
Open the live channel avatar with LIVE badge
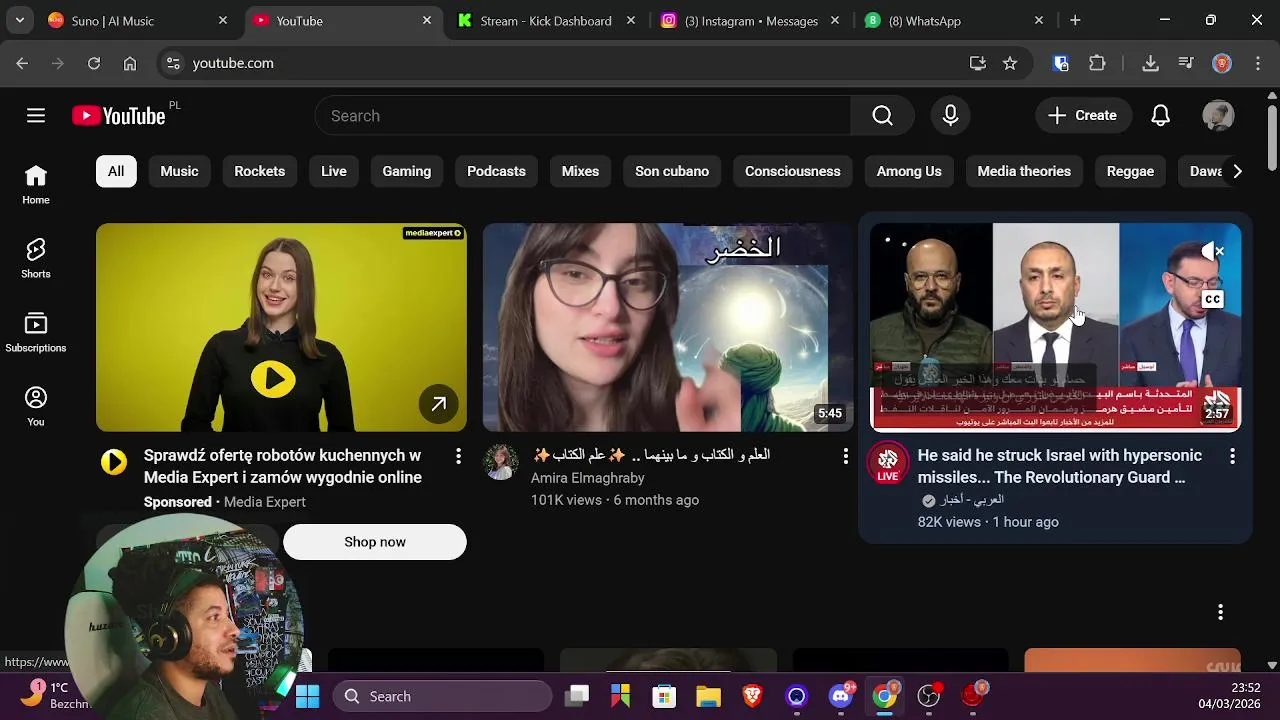click(x=887, y=463)
